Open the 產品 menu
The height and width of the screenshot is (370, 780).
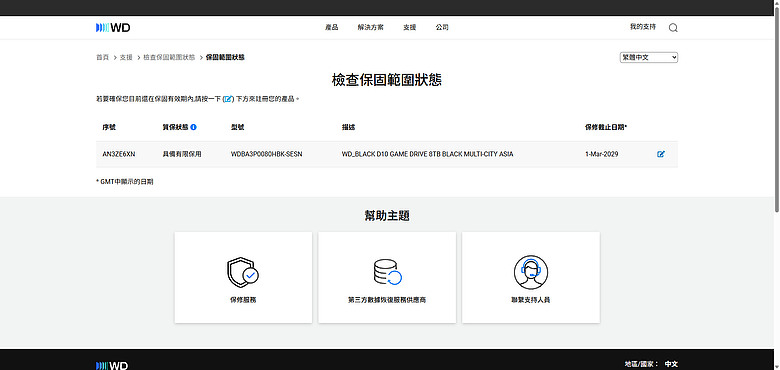[331, 27]
